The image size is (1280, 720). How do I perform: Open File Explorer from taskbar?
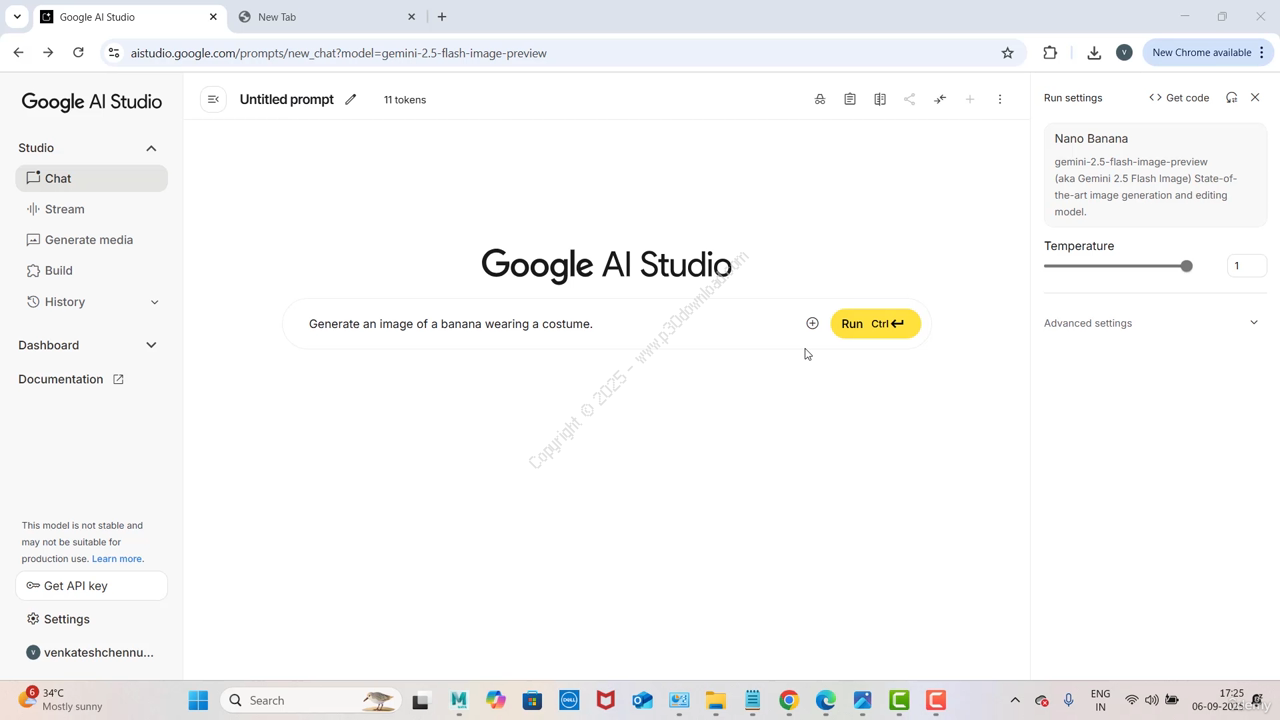tap(715, 700)
